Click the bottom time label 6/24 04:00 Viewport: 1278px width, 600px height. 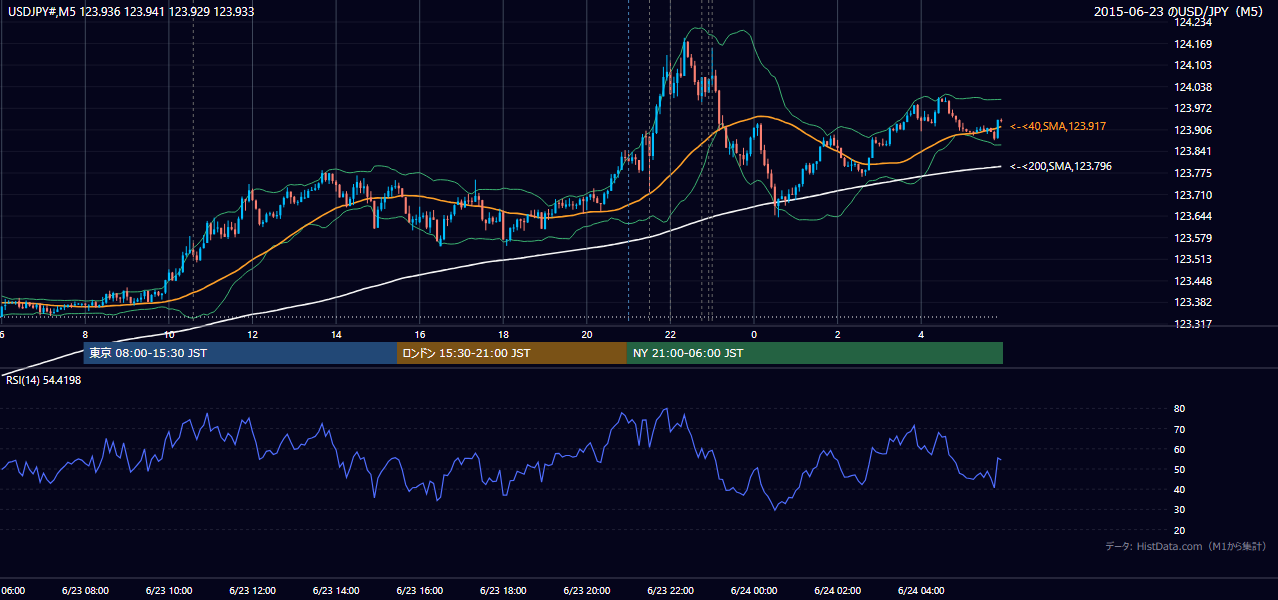(920, 591)
